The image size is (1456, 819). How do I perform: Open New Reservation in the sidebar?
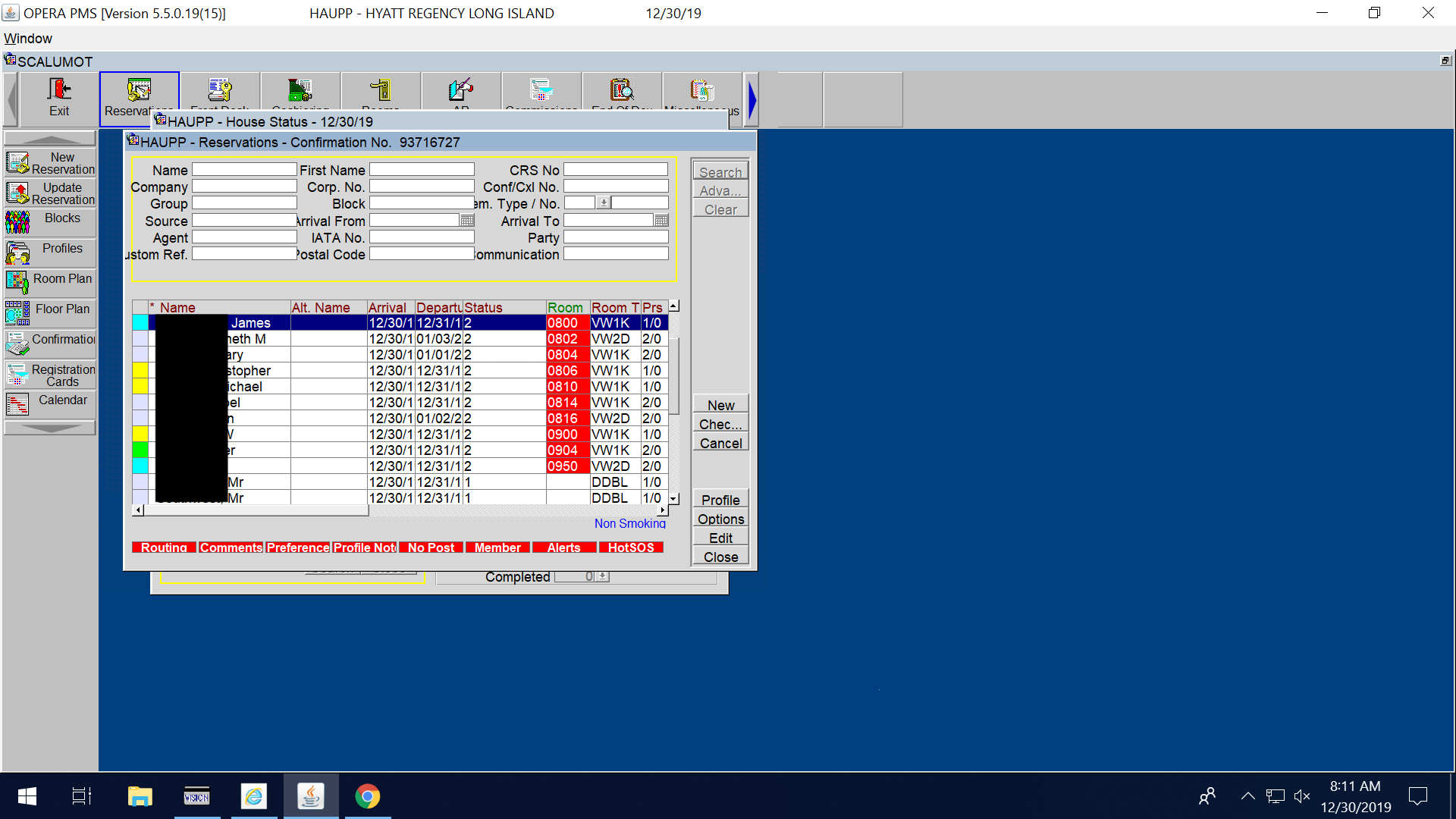coord(50,163)
